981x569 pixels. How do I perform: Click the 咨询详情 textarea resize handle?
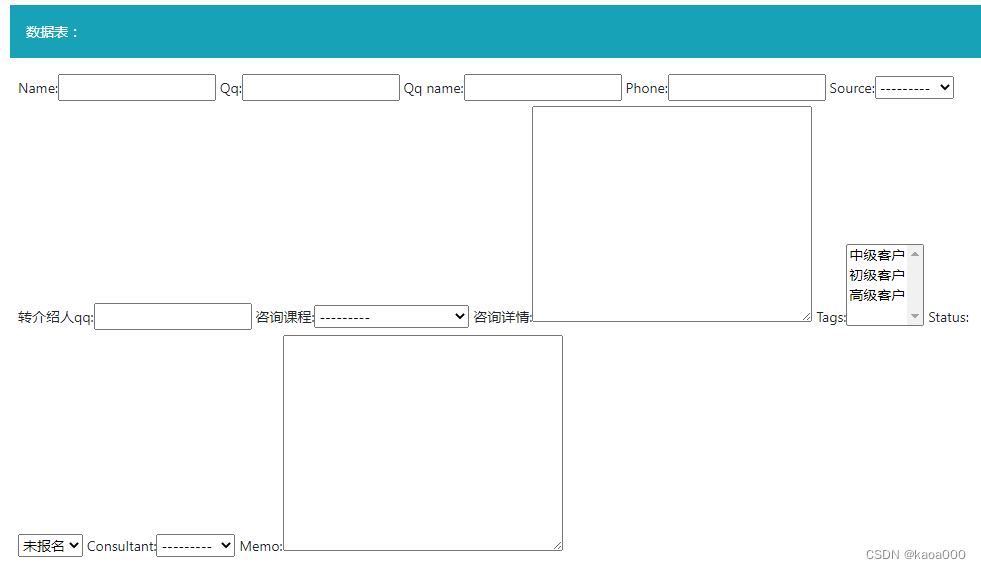click(x=806, y=317)
